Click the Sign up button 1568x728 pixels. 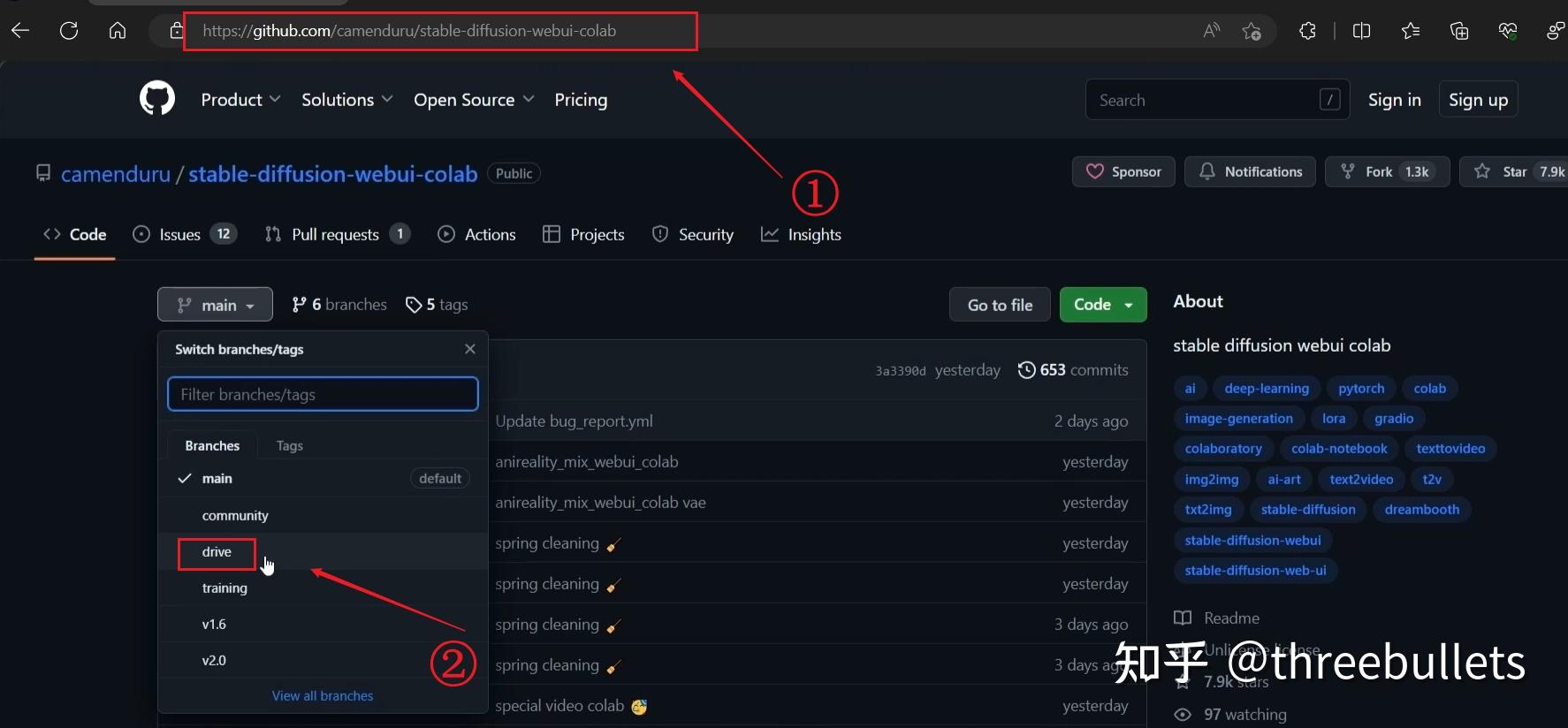click(1479, 100)
